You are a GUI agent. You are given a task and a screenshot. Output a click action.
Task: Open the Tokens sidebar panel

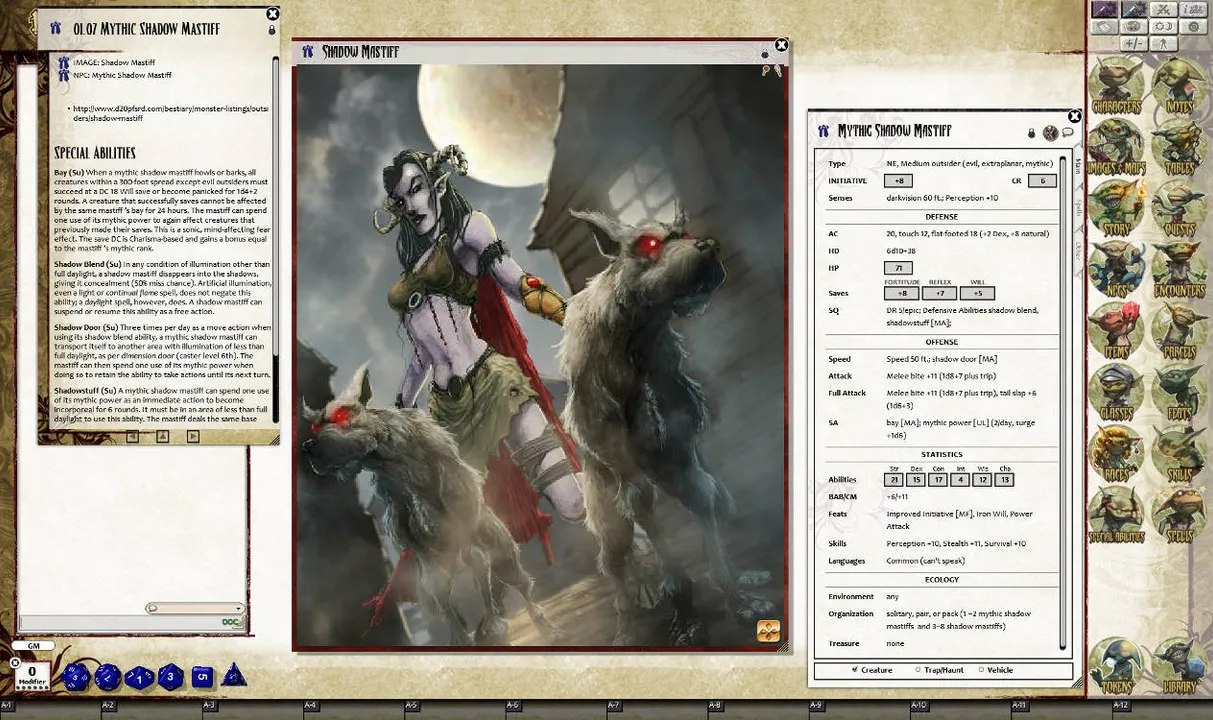1117,667
